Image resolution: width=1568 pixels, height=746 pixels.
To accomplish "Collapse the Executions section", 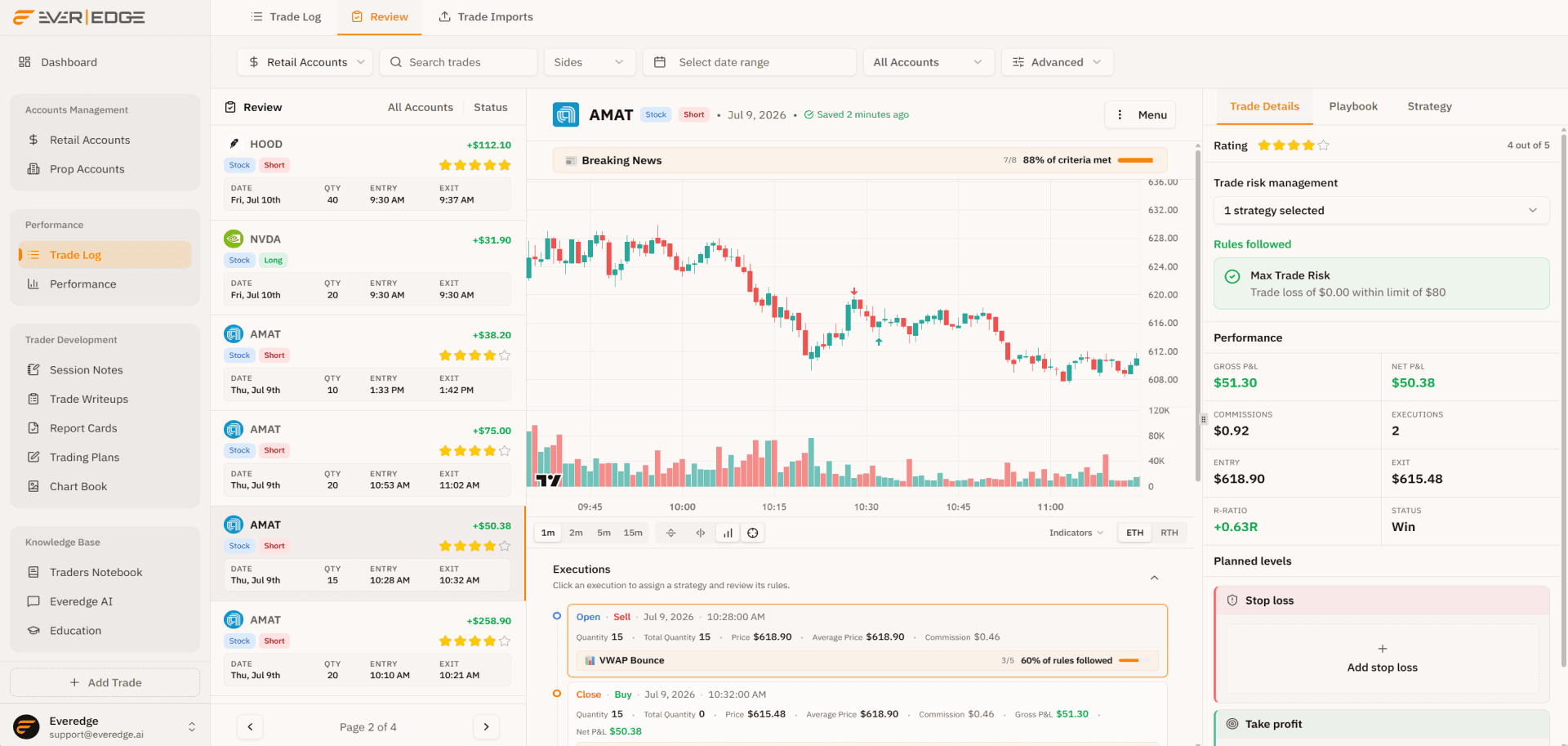I will 1155,578.
